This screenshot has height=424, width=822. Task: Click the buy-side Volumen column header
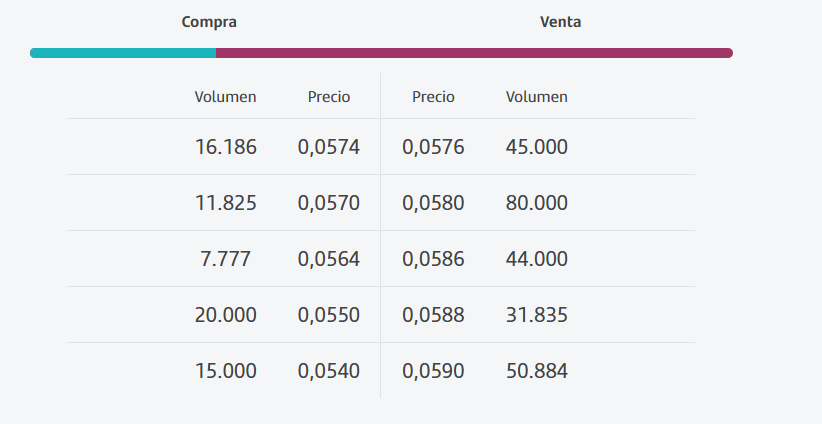(225, 97)
